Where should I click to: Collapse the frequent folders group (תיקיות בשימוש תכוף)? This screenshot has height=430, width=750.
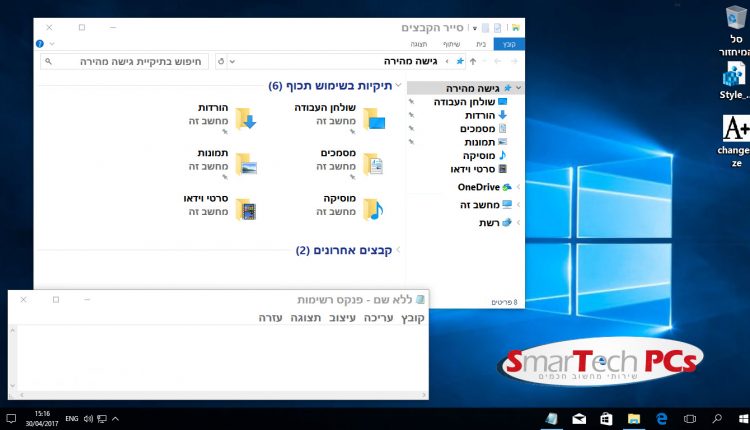pos(398,86)
